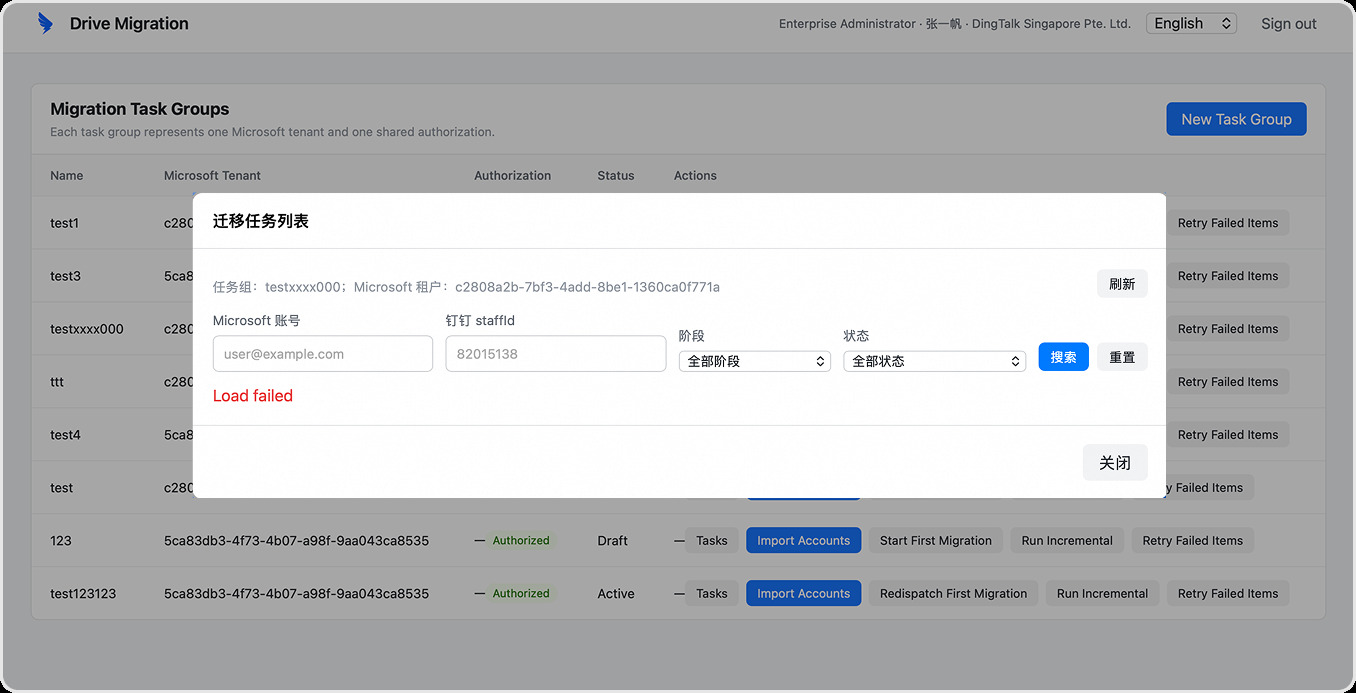
Task: Click Retry Failed Items in the test1 row
Action: pyautogui.click(x=1228, y=223)
